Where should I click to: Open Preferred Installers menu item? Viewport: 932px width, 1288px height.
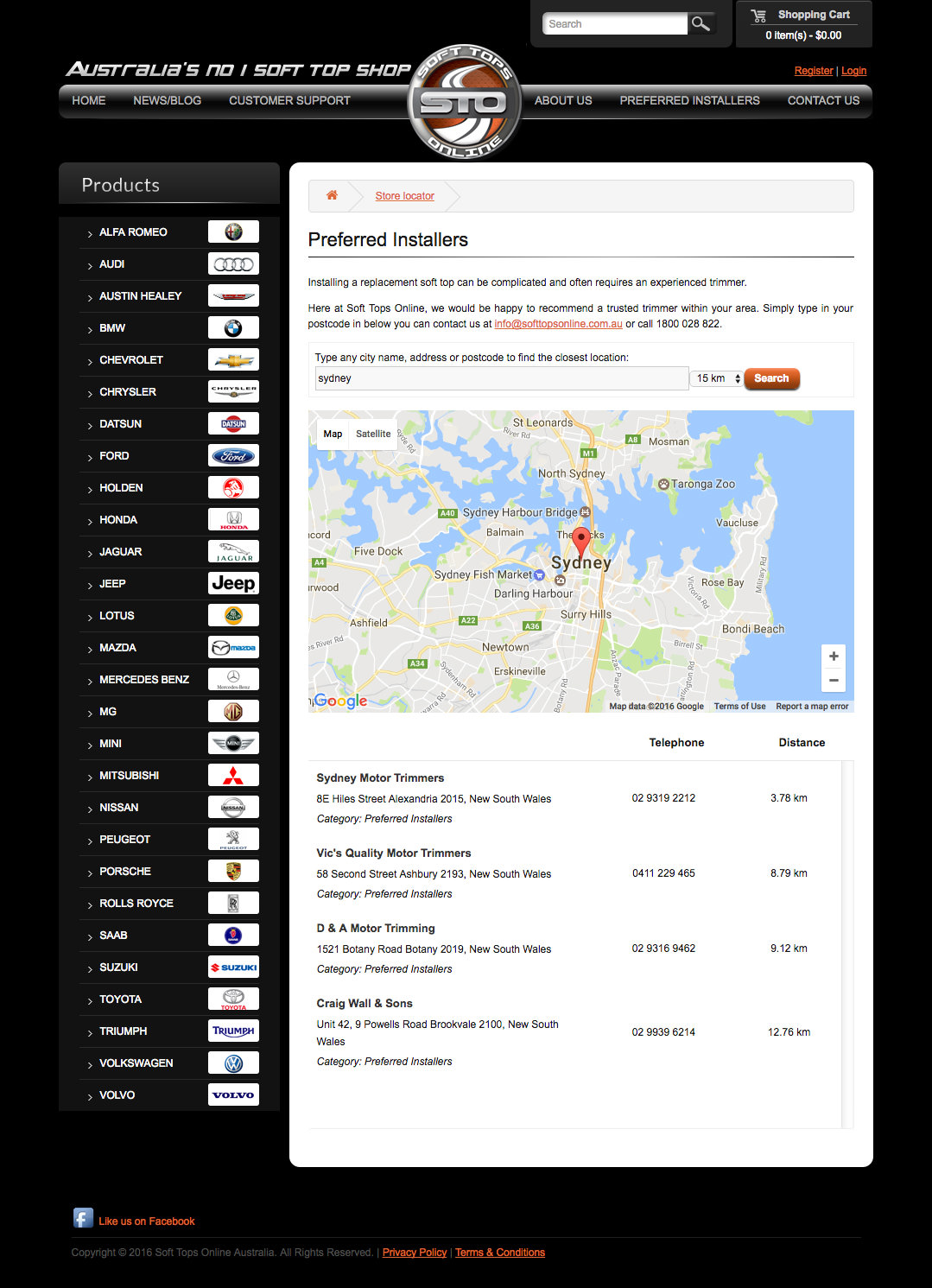[689, 100]
